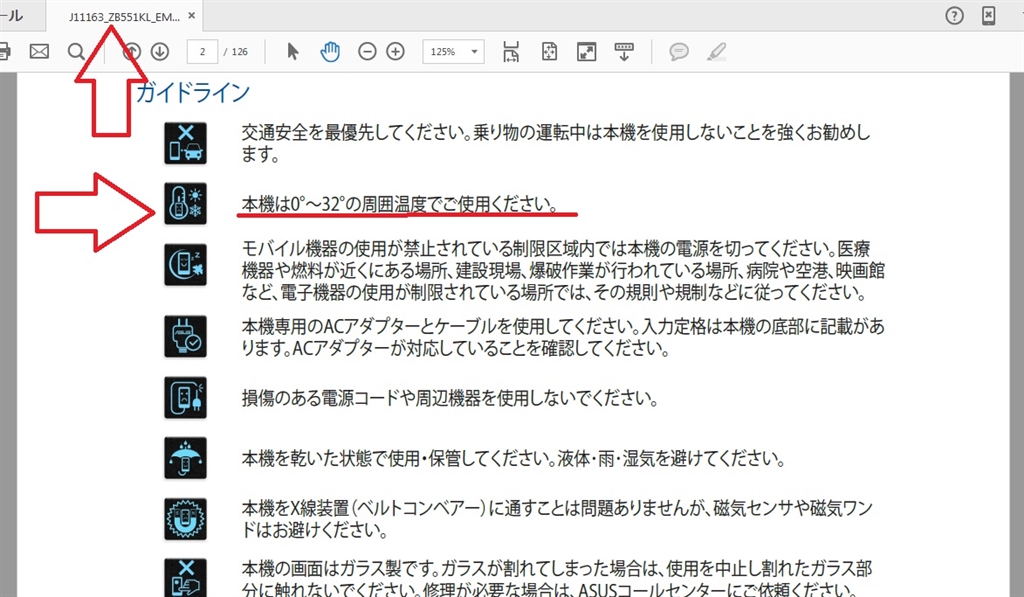Switch to J11163_ZB551KL_EM tab
This screenshot has height=597, width=1024.
(124, 17)
